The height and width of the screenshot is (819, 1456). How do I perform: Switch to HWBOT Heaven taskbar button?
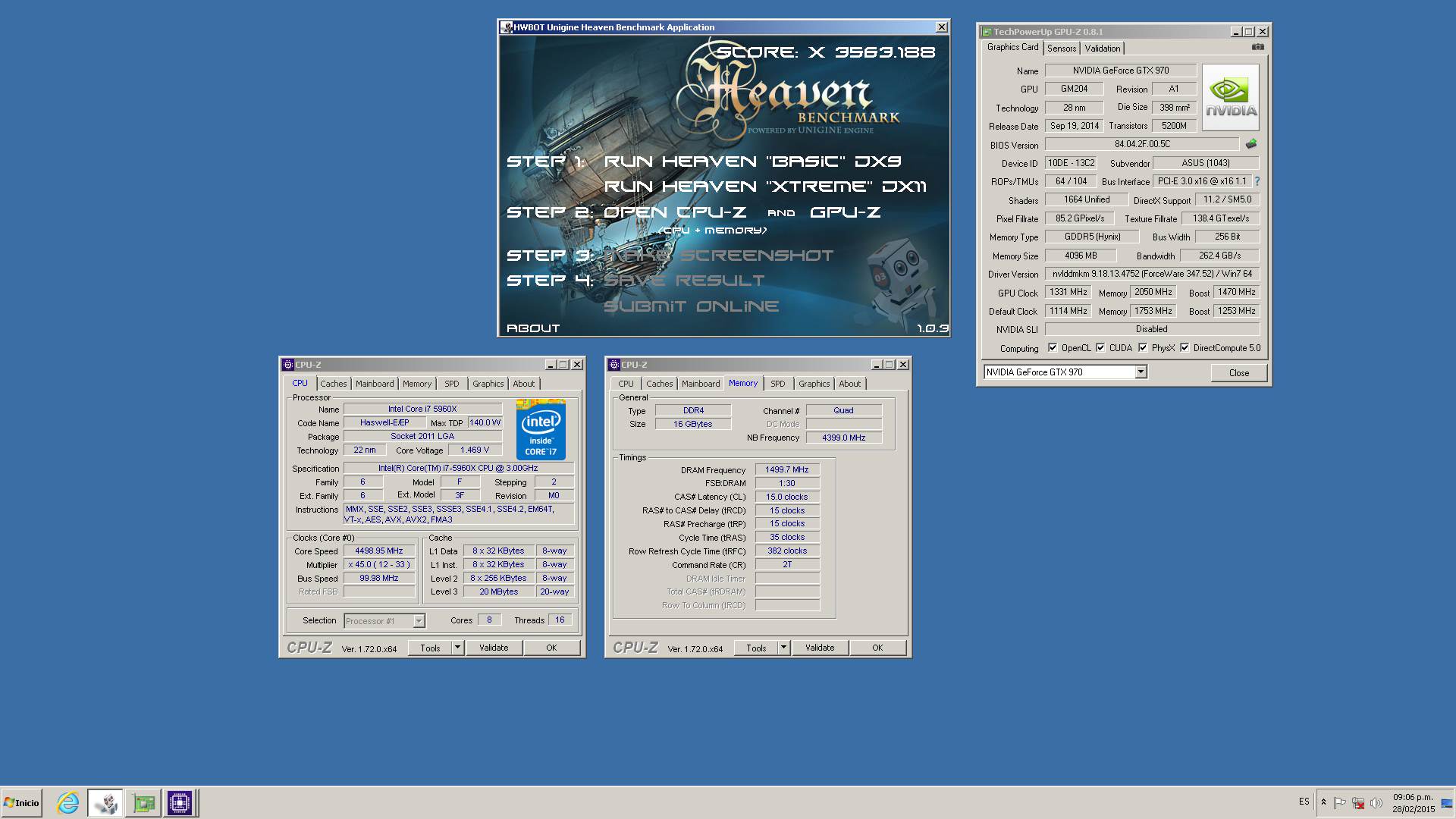[106, 802]
